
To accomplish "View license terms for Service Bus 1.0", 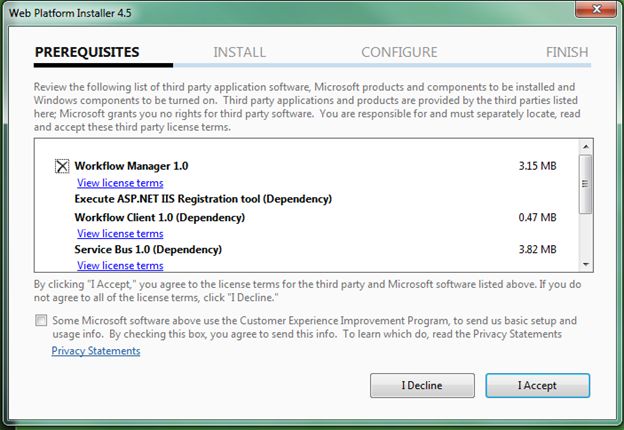I will (120, 265).
